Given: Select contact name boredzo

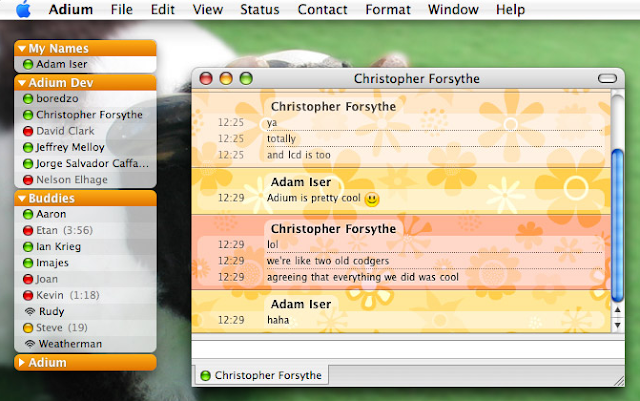Looking at the screenshot, I should click(57, 99).
